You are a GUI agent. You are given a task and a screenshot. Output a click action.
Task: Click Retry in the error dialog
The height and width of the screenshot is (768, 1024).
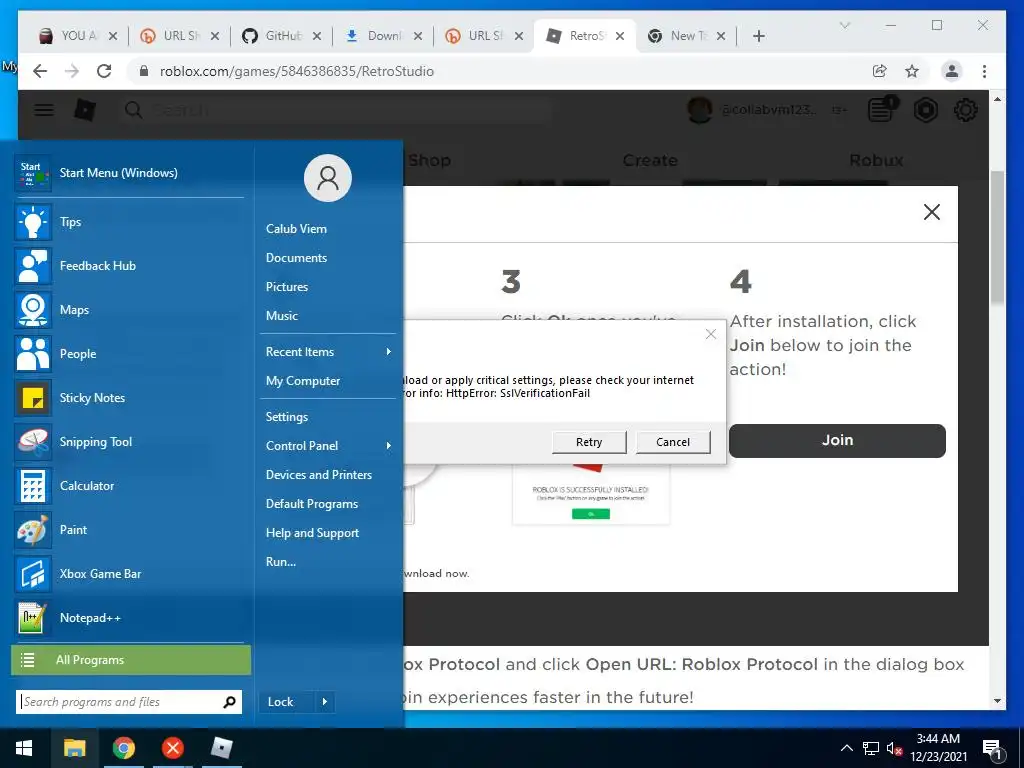[588, 442]
